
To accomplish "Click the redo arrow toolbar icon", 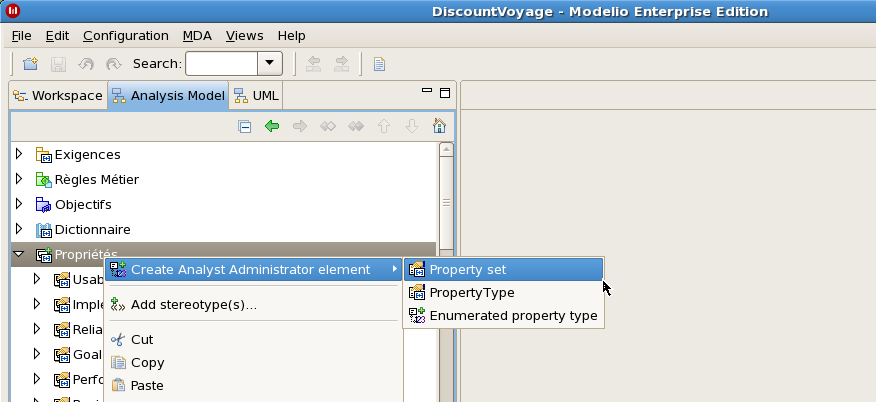I will coord(113,64).
